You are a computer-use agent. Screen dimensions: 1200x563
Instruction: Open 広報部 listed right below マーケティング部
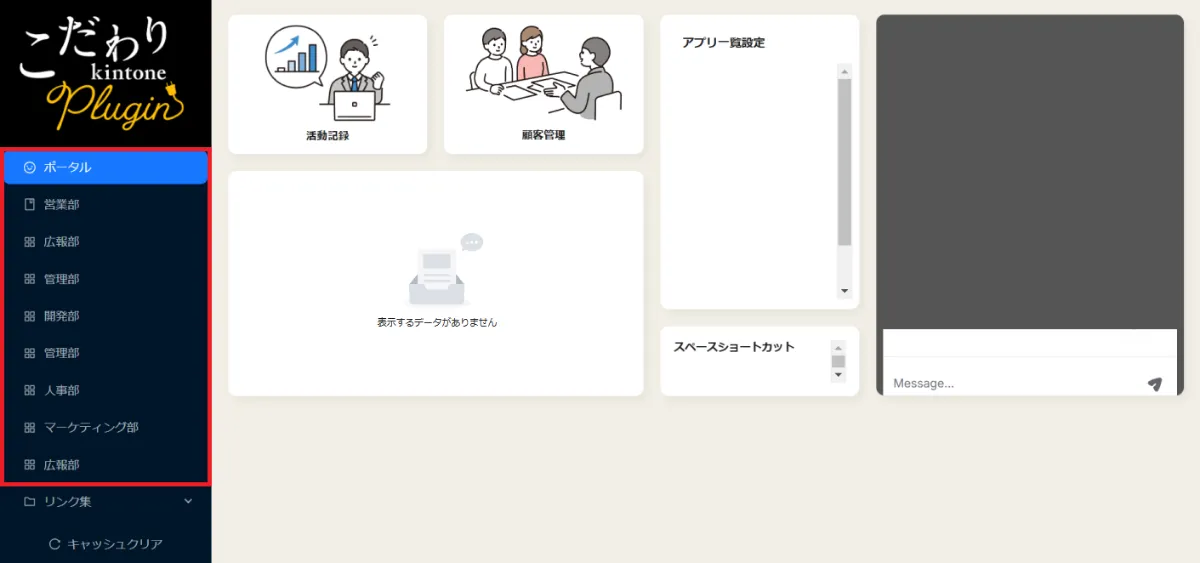pyautogui.click(x=105, y=465)
